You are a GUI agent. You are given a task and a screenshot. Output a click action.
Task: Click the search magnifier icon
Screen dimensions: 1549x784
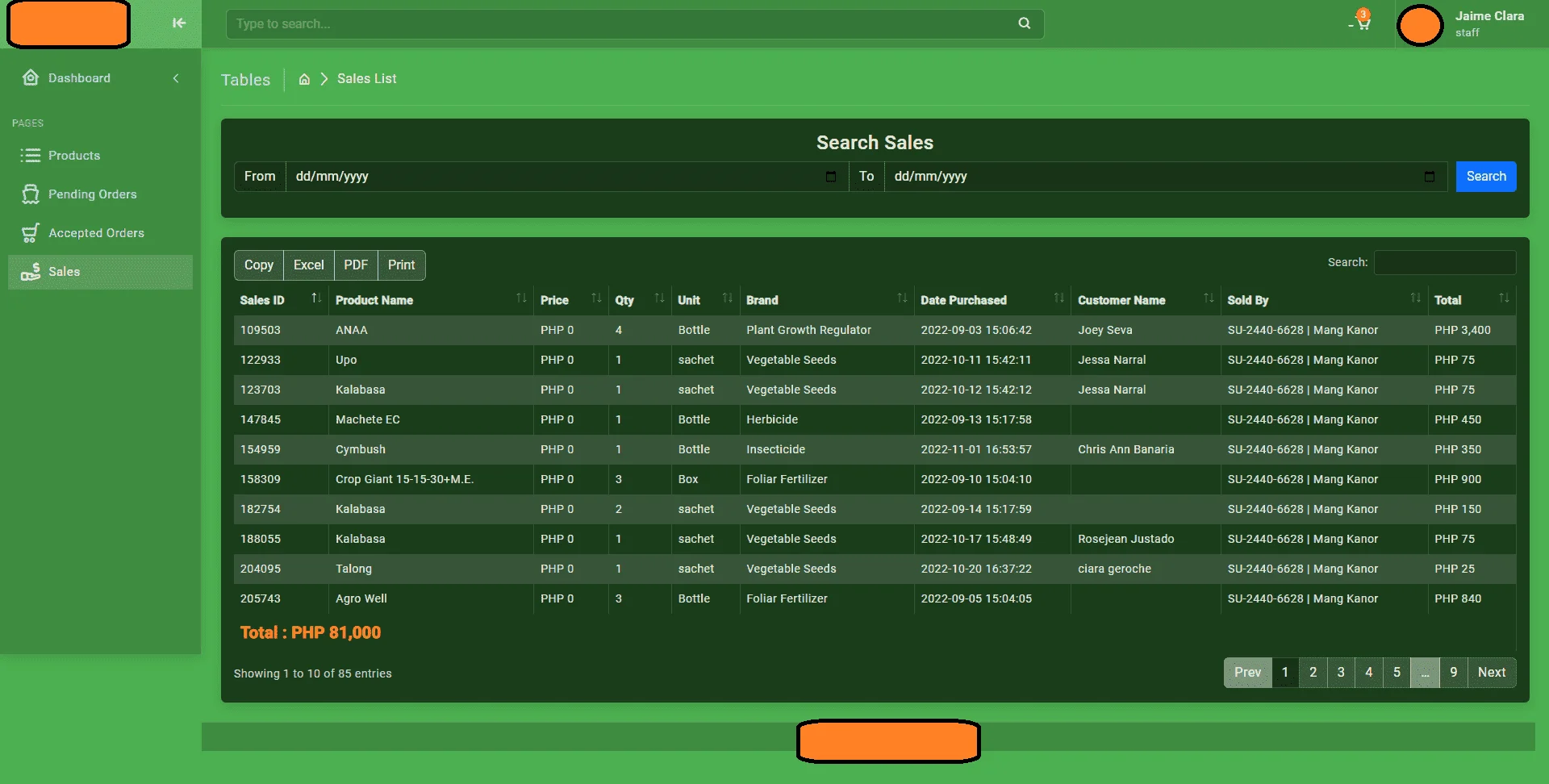tap(1024, 23)
